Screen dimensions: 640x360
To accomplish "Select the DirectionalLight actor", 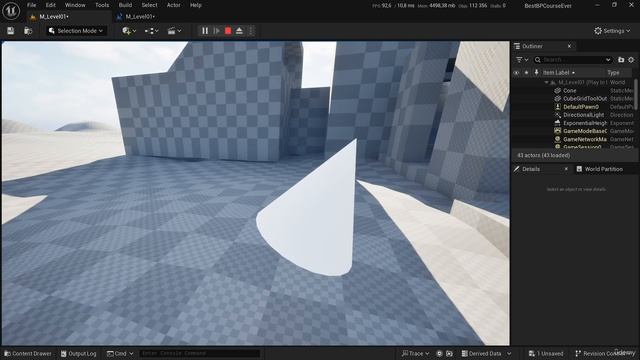I will tap(583, 115).
